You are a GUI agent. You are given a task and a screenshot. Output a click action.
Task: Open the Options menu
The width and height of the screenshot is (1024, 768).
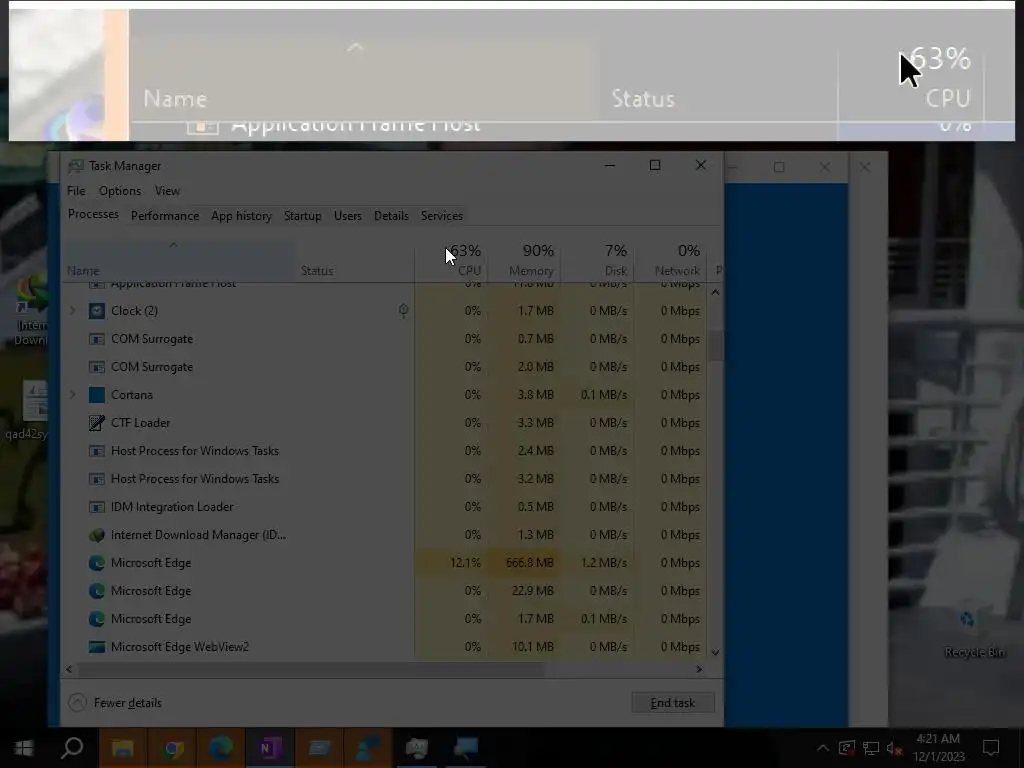point(120,191)
